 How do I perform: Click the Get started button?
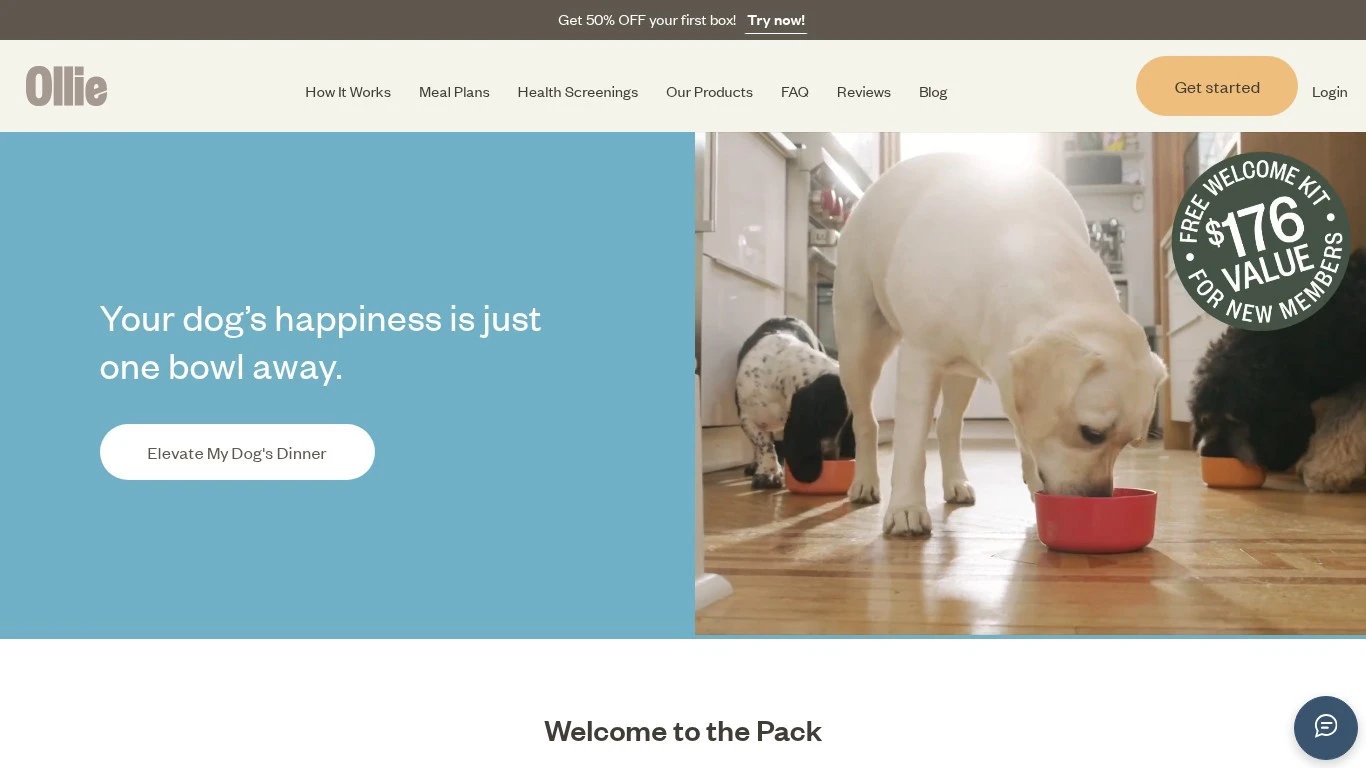[x=1217, y=86]
